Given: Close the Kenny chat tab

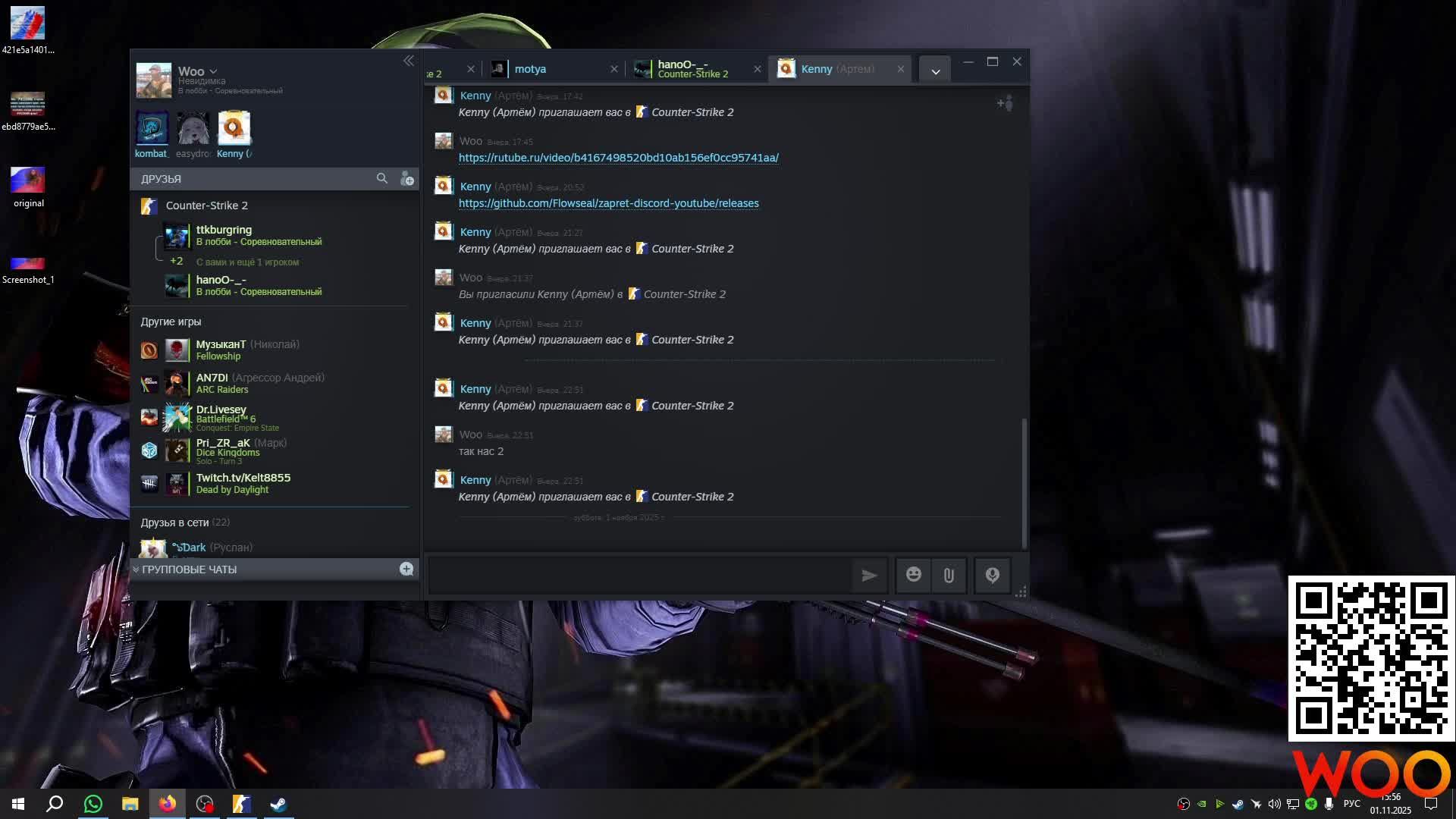Looking at the screenshot, I should [901, 69].
